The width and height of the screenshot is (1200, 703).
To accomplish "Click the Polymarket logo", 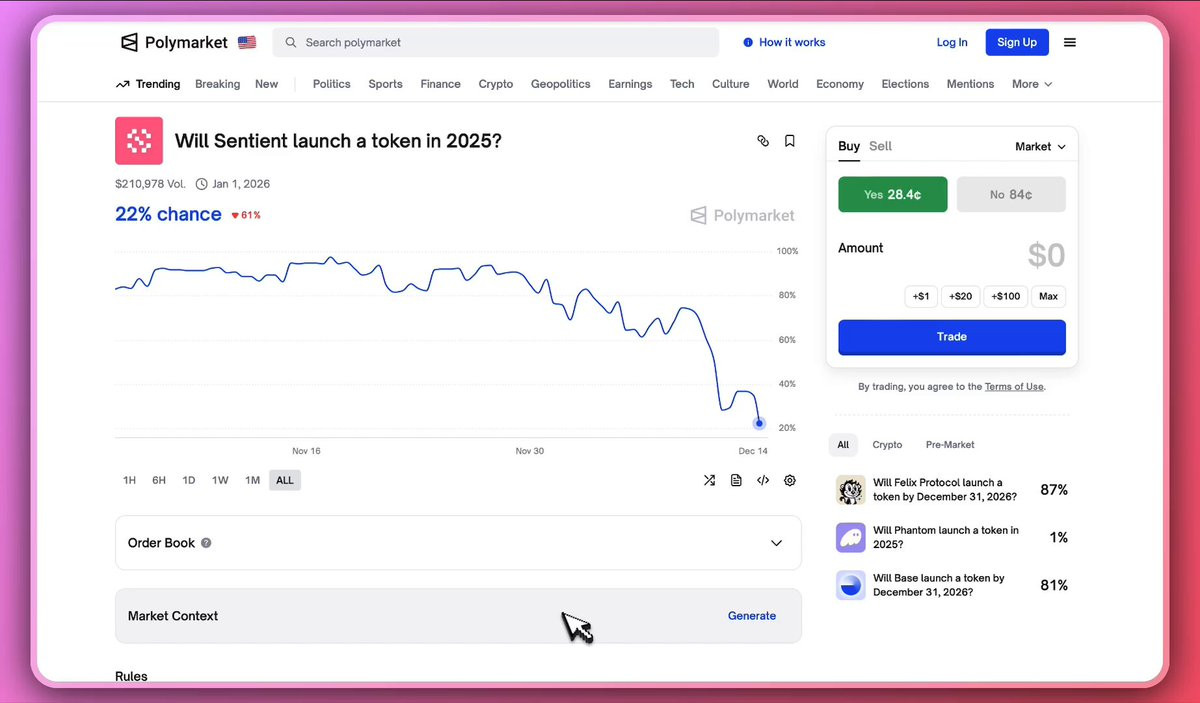I will click(174, 43).
